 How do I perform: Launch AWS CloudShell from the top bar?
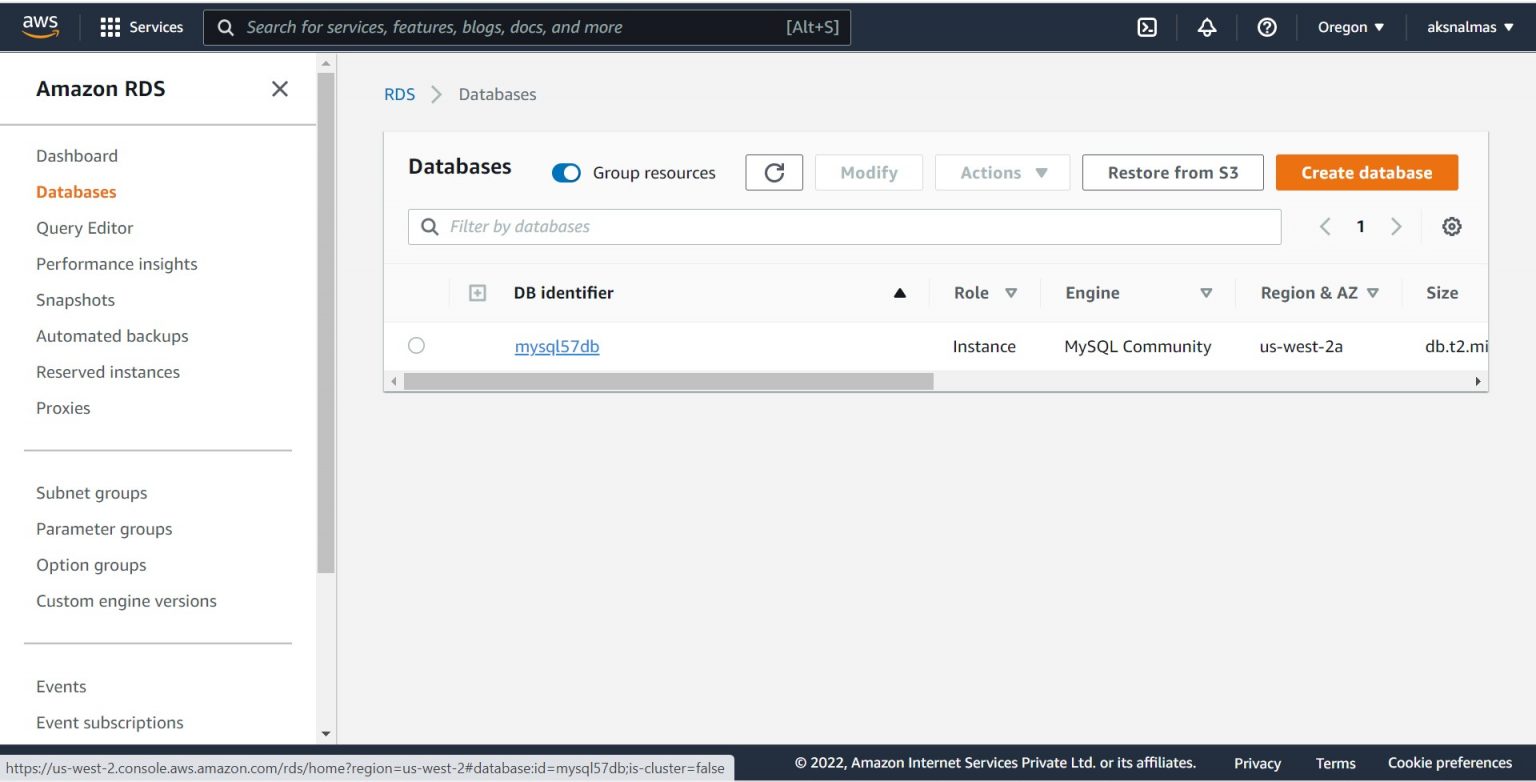click(1146, 27)
